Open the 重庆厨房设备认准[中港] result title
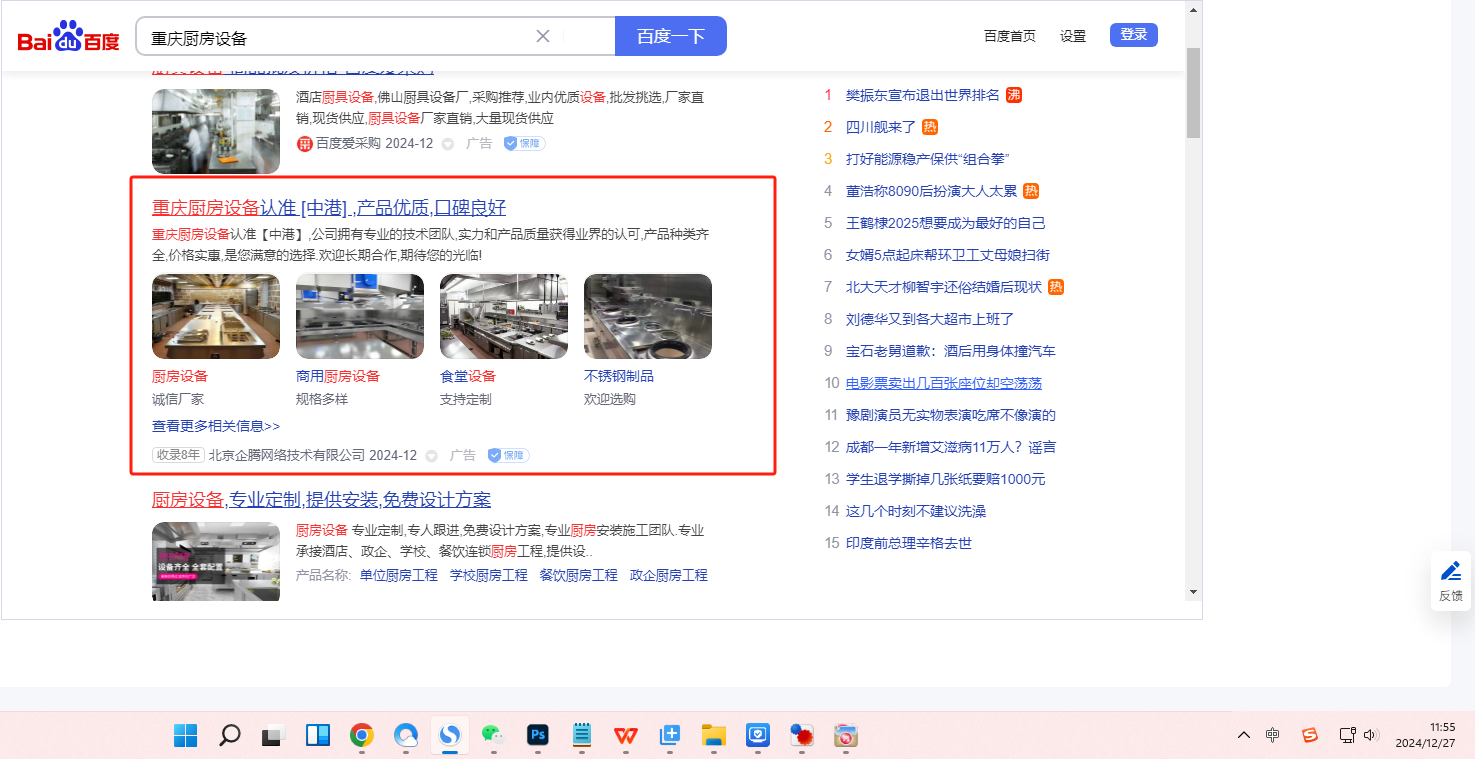The height and width of the screenshot is (759, 1475). click(329, 208)
